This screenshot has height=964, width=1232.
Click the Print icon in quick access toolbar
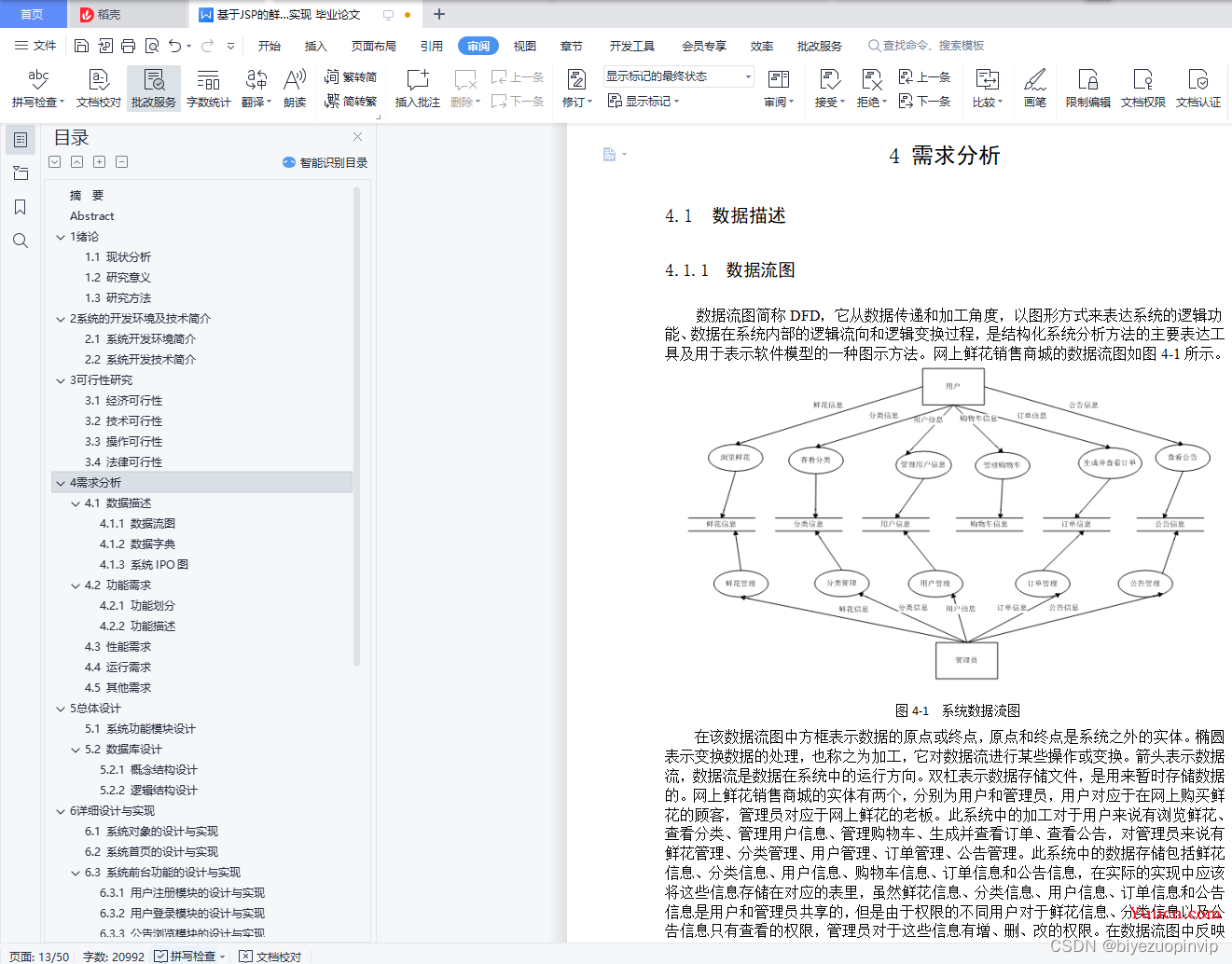pos(128,46)
